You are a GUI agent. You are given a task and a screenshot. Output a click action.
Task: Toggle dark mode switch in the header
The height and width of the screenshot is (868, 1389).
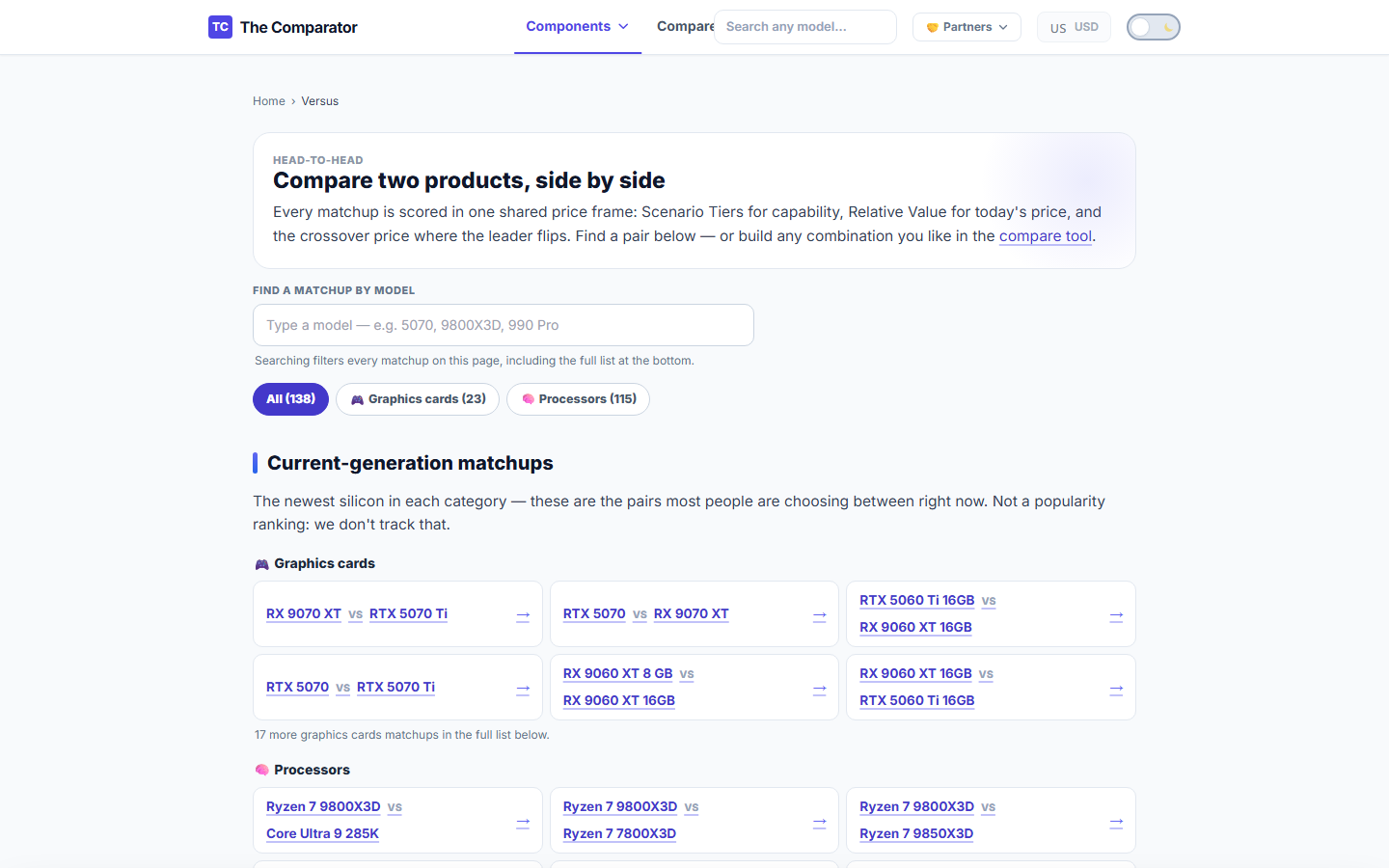(1154, 27)
